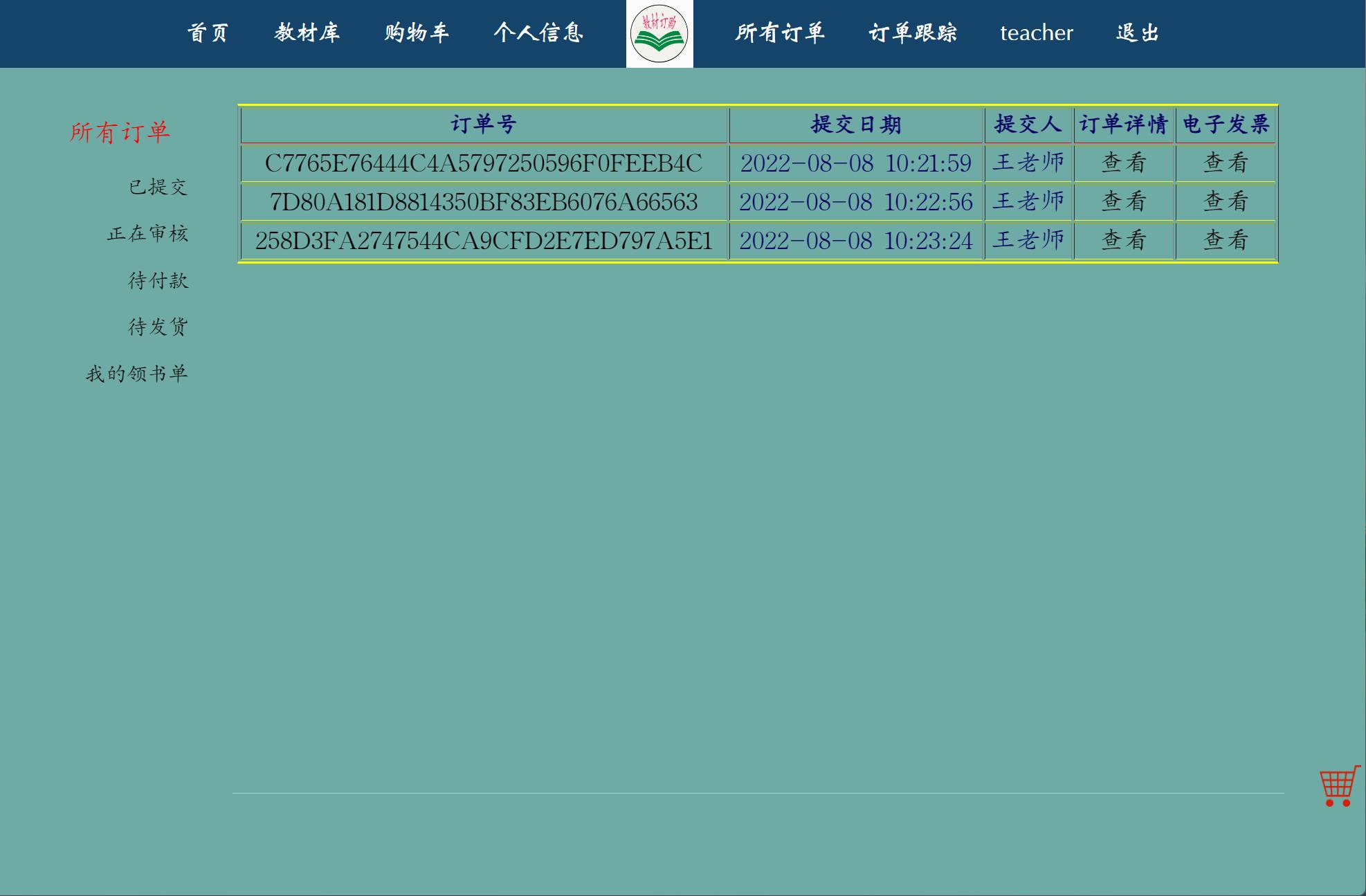This screenshot has height=896, width=1366.
Task: Open the e-invoice for order 7D80A181D8814350BF83EB6076A66563
Action: [x=1226, y=201]
